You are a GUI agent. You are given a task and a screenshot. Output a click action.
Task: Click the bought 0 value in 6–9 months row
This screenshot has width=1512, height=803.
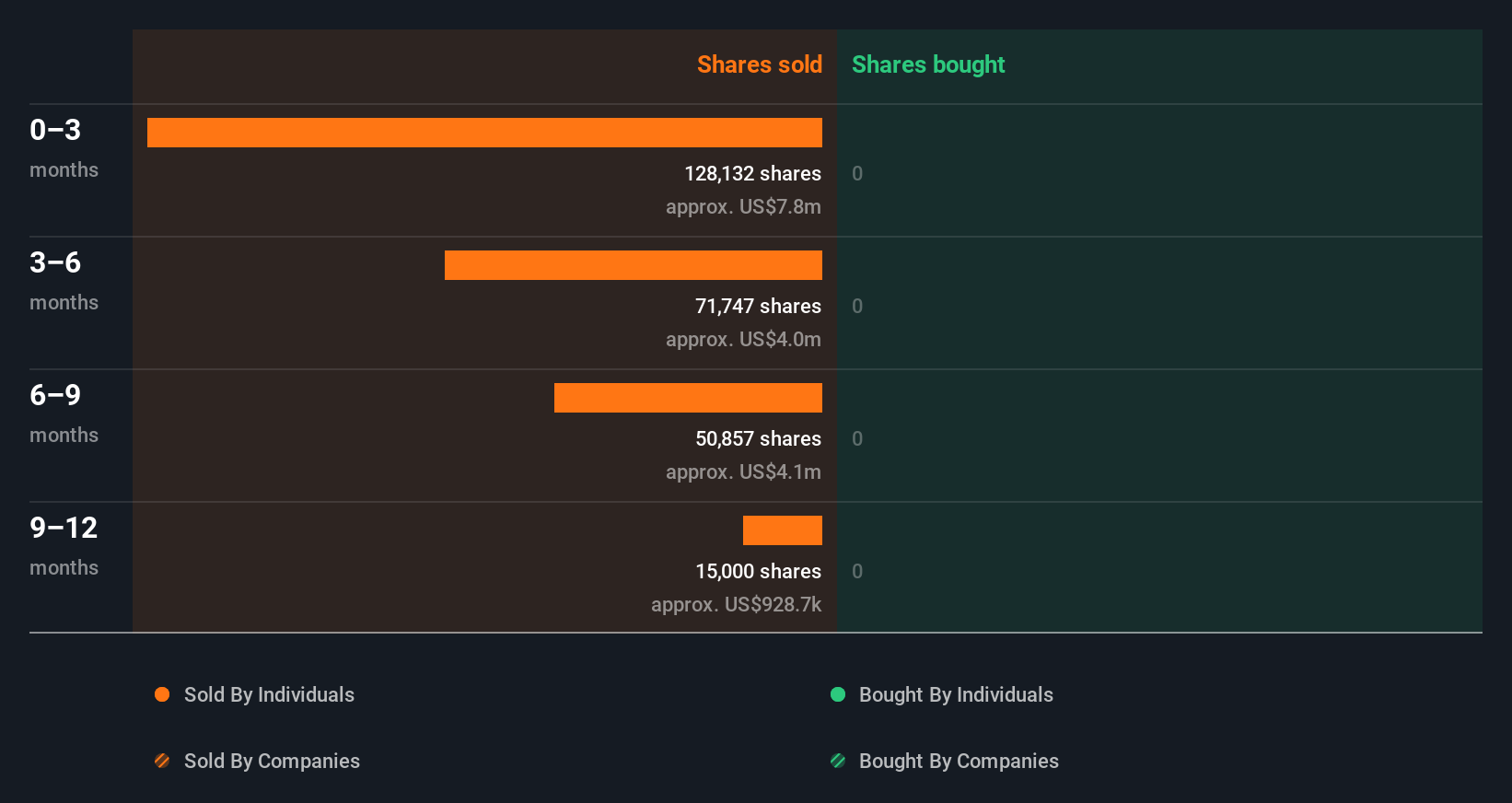pos(857,438)
